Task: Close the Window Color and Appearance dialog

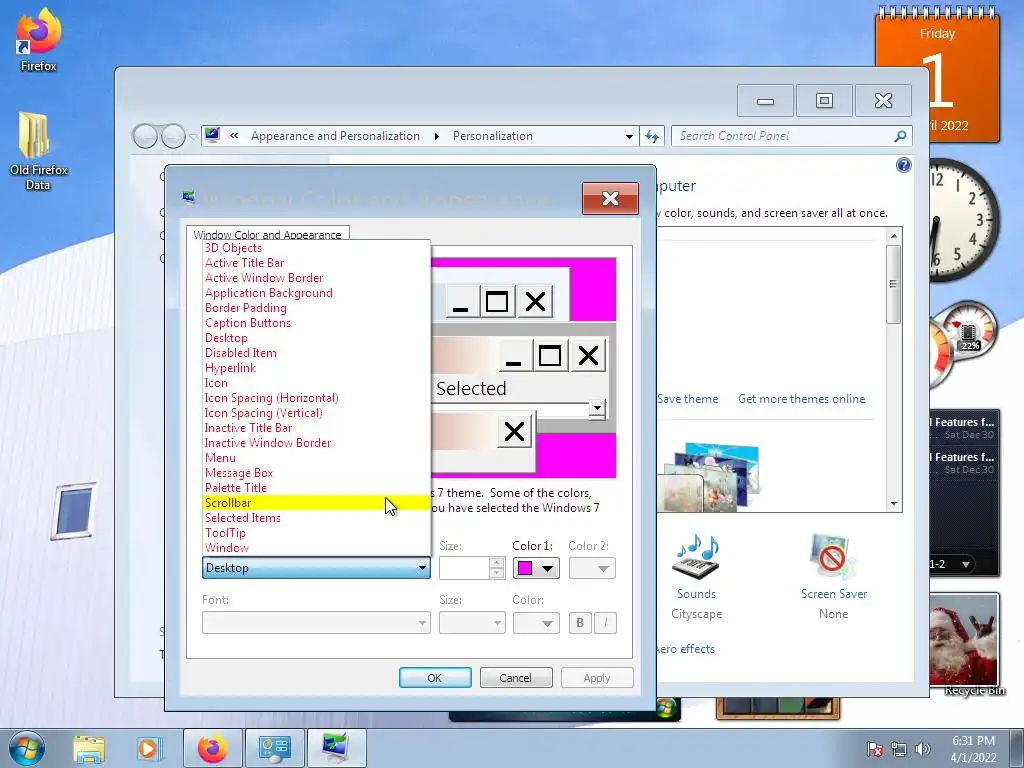Action: (x=610, y=199)
